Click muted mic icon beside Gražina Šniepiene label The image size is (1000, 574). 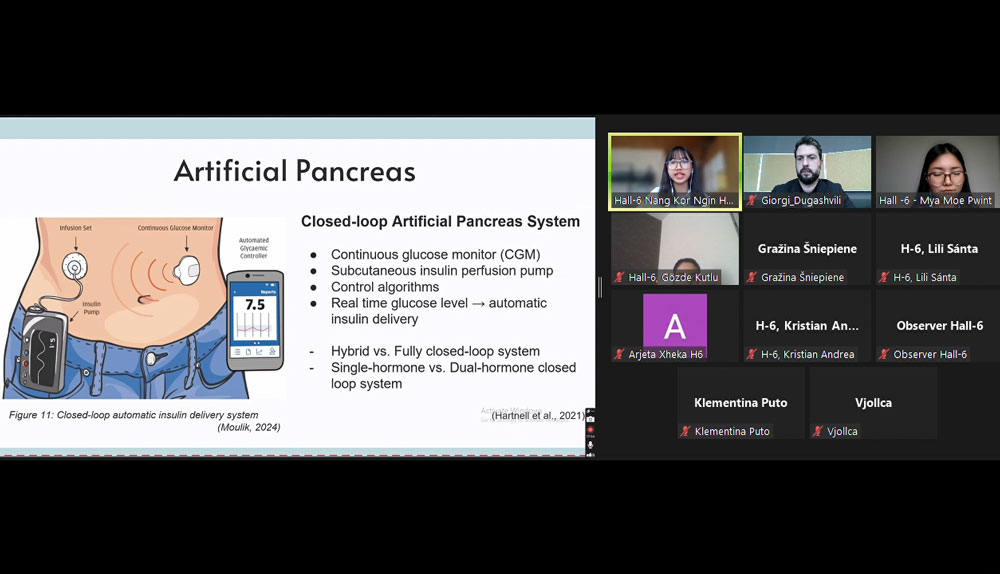click(x=752, y=278)
